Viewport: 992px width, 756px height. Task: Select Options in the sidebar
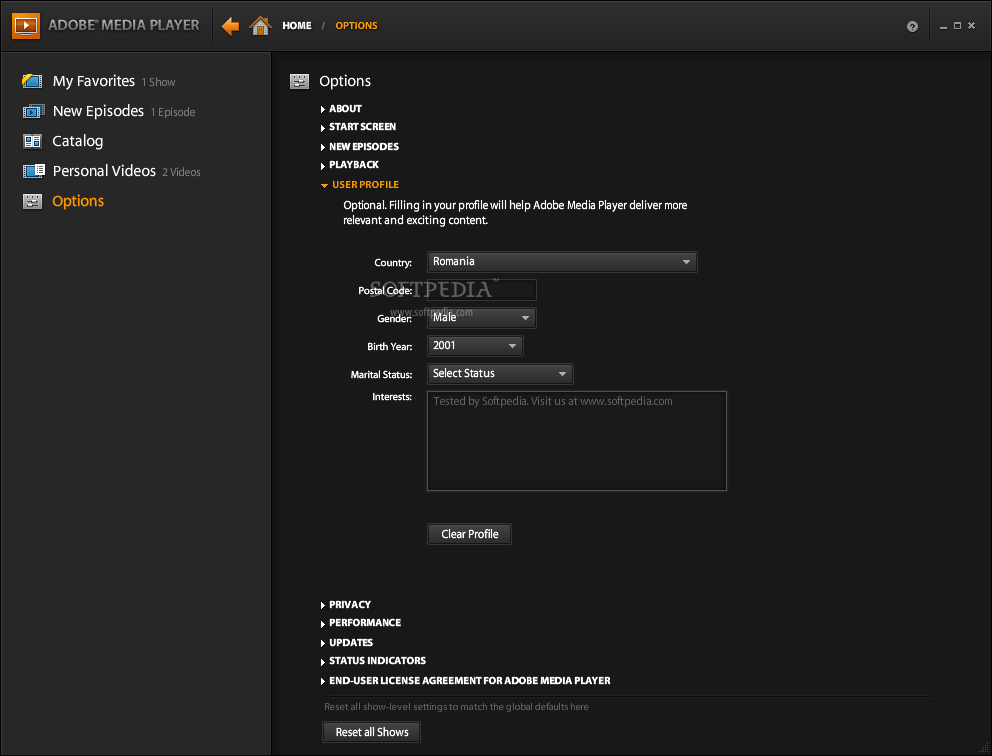tap(78, 201)
